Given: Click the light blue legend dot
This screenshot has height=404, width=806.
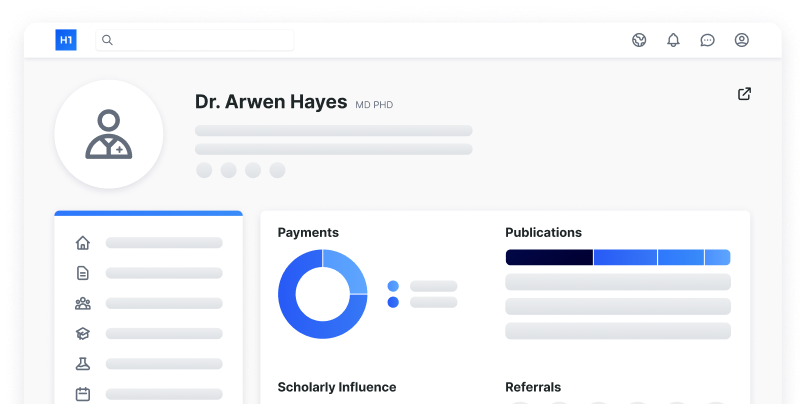Looking at the screenshot, I should 393,286.
